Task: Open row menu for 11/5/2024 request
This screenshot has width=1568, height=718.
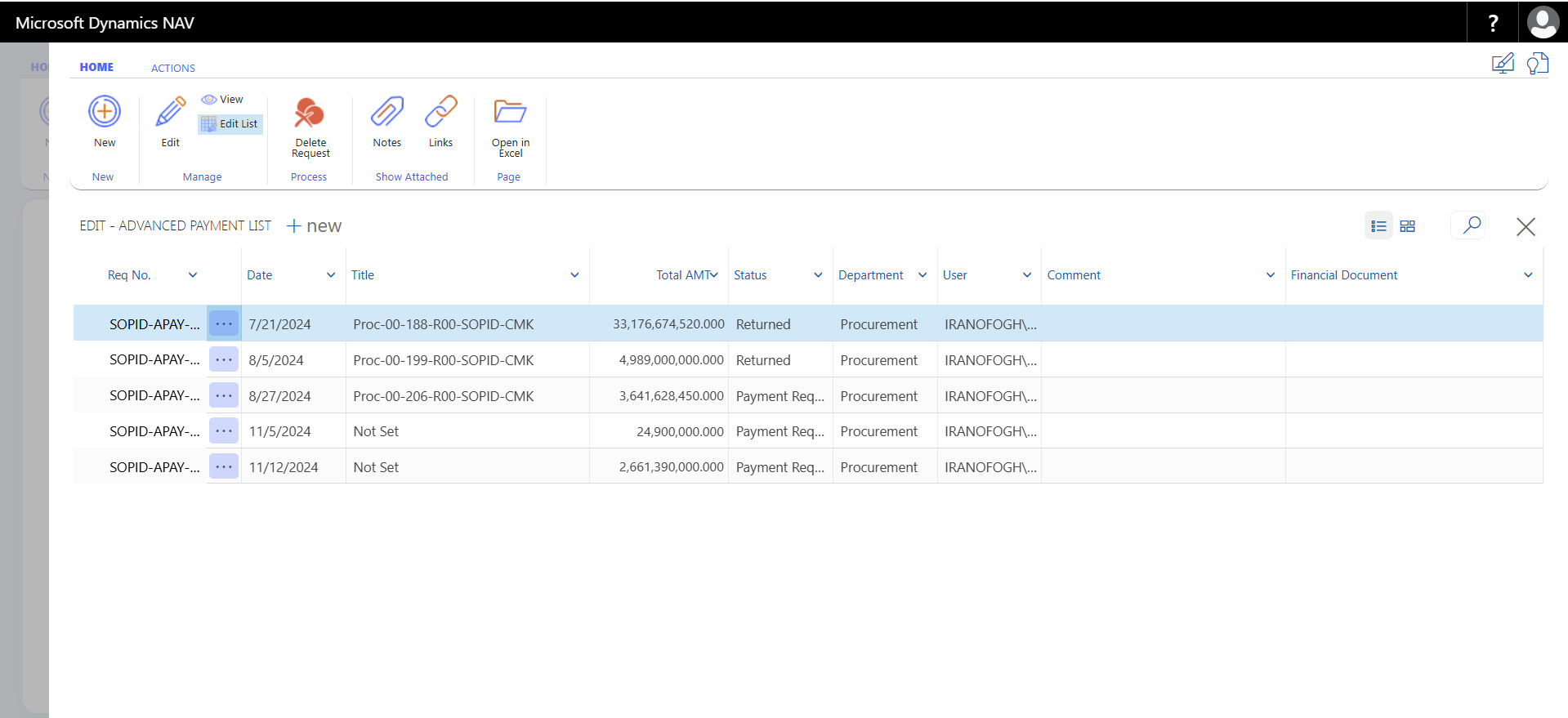Action: pos(224,430)
